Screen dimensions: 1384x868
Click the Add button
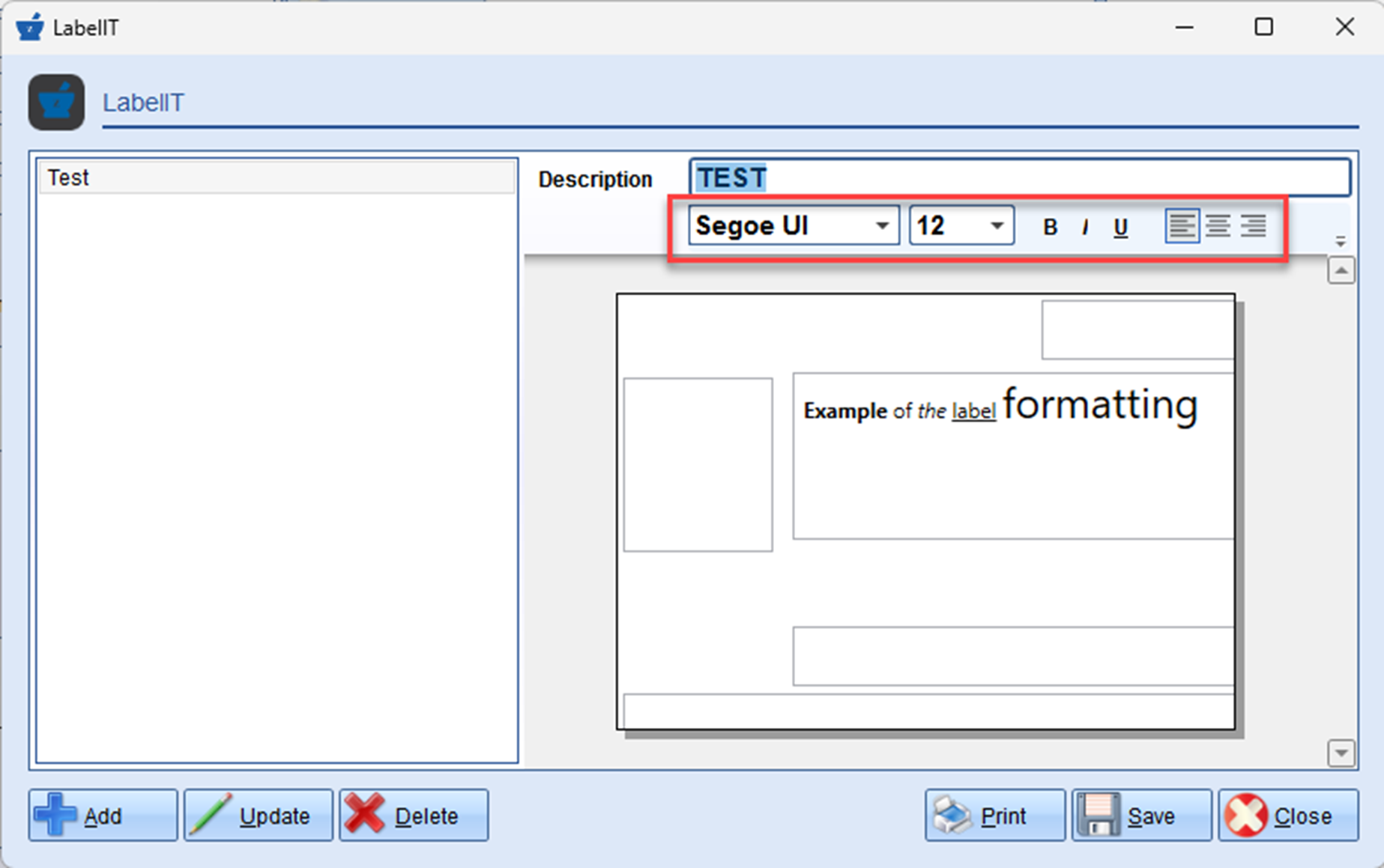[x=103, y=815]
